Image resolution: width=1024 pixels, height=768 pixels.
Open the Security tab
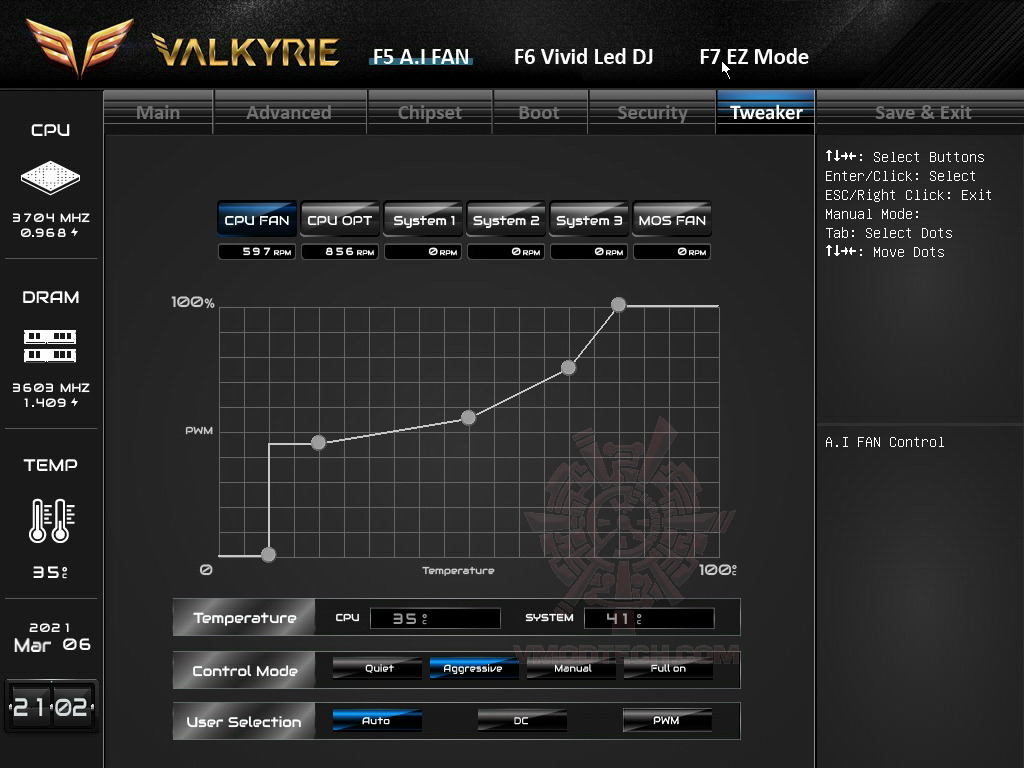(652, 112)
